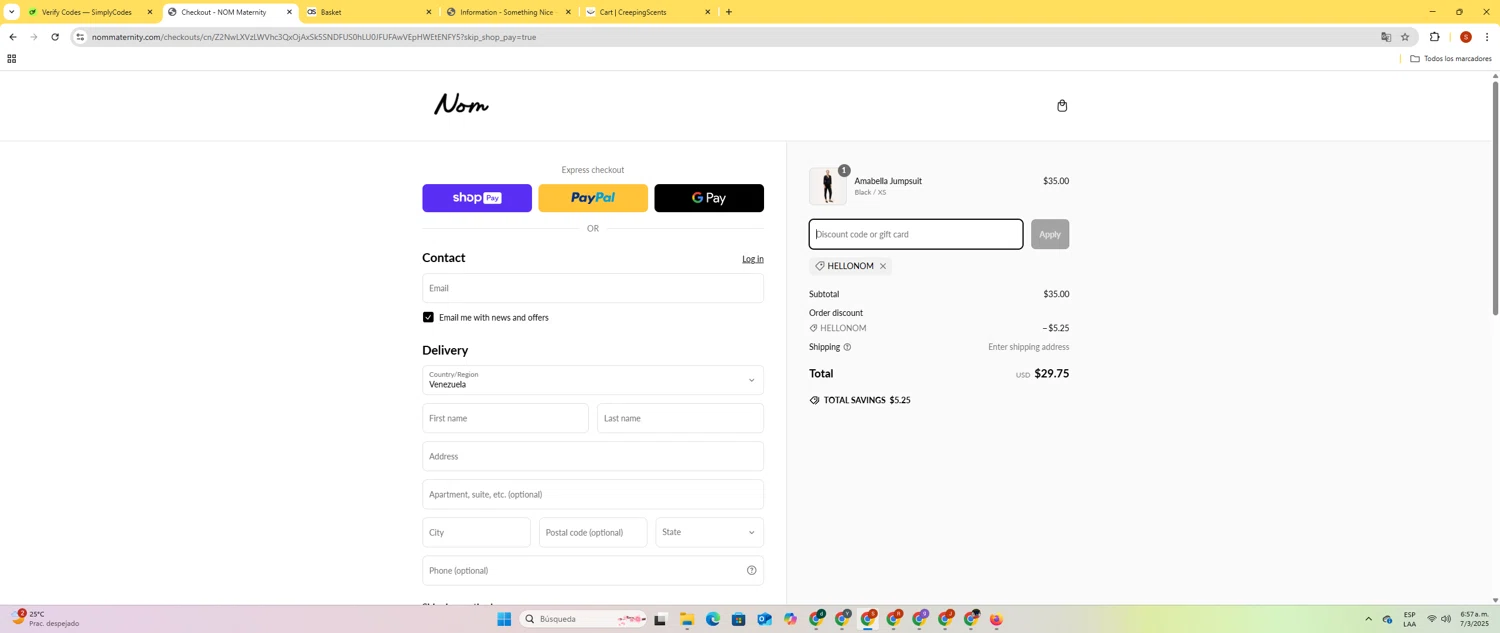Click the phone field help icon
1500x633 pixels.
tap(751, 571)
